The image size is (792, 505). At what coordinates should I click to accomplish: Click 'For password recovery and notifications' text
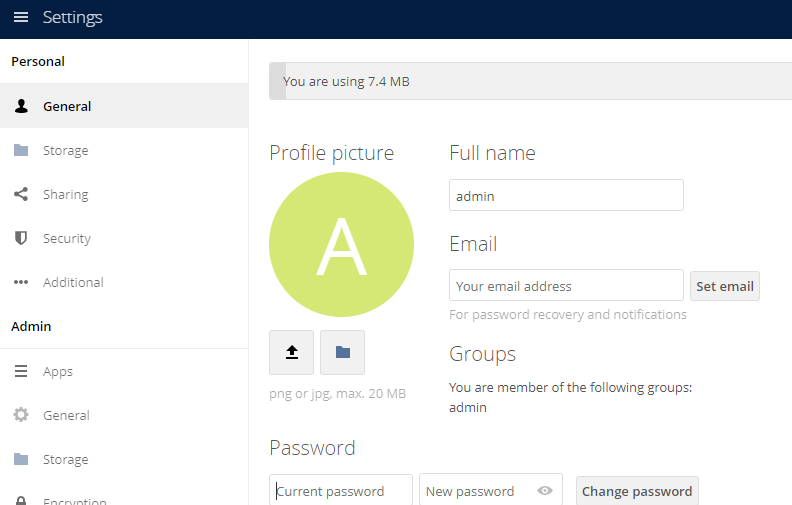(568, 315)
